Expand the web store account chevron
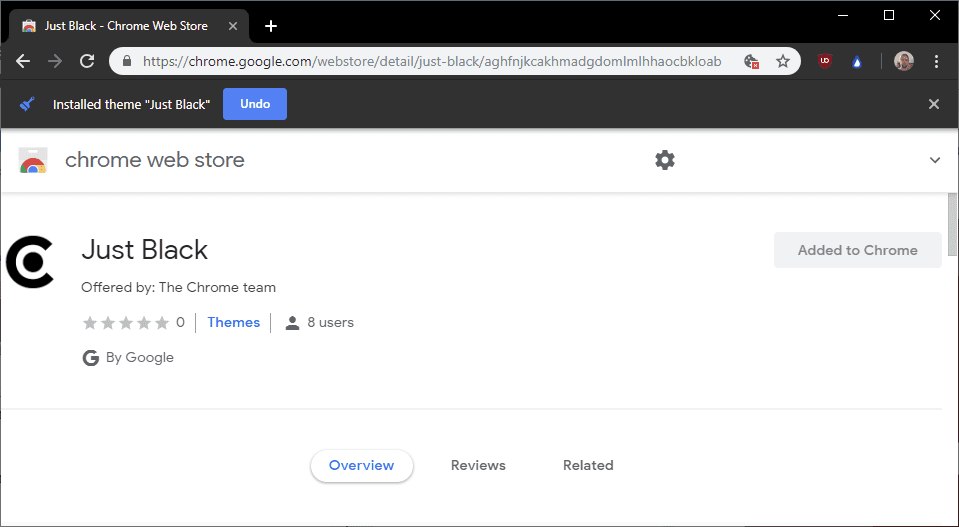The height and width of the screenshot is (527, 959). 935,160
